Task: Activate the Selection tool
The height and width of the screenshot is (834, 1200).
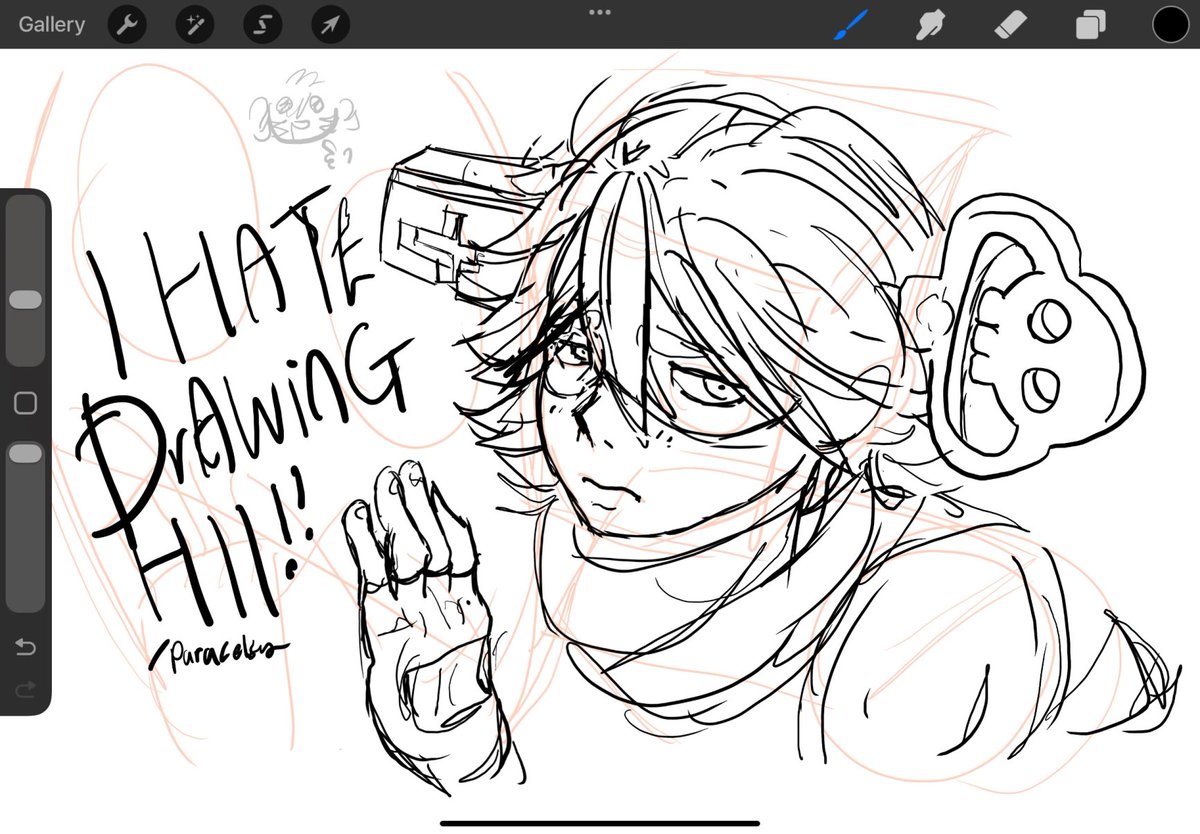Action: point(261,25)
